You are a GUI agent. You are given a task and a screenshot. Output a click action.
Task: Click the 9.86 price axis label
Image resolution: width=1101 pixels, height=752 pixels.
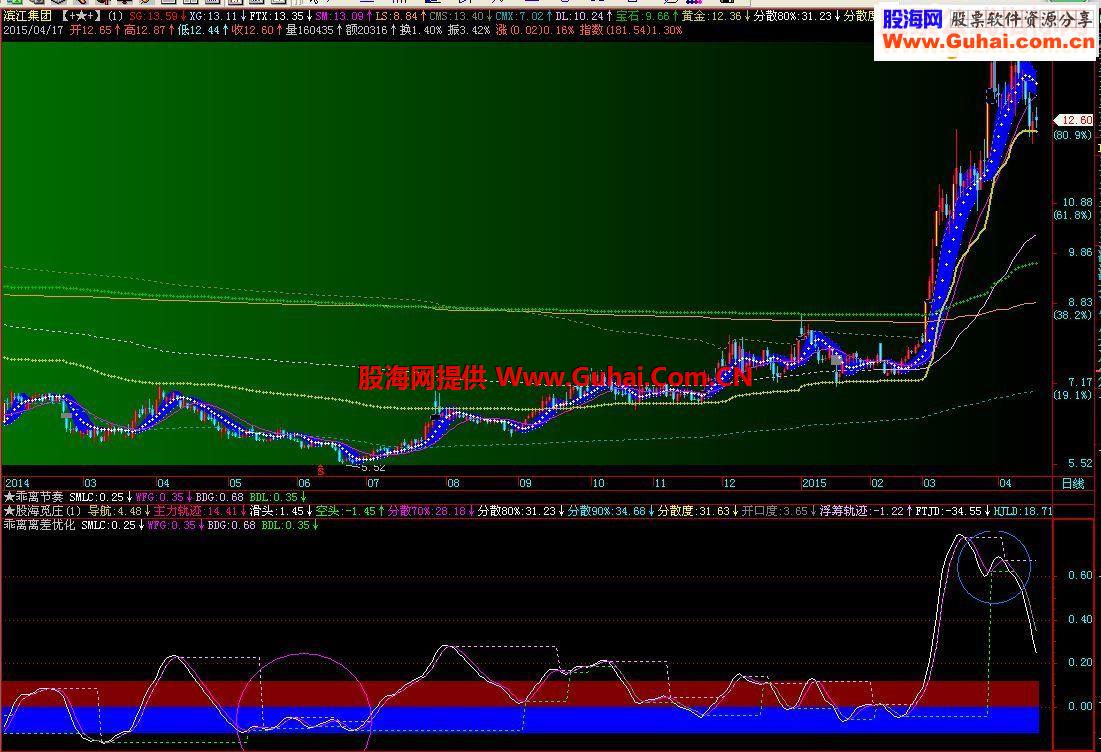click(1080, 252)
